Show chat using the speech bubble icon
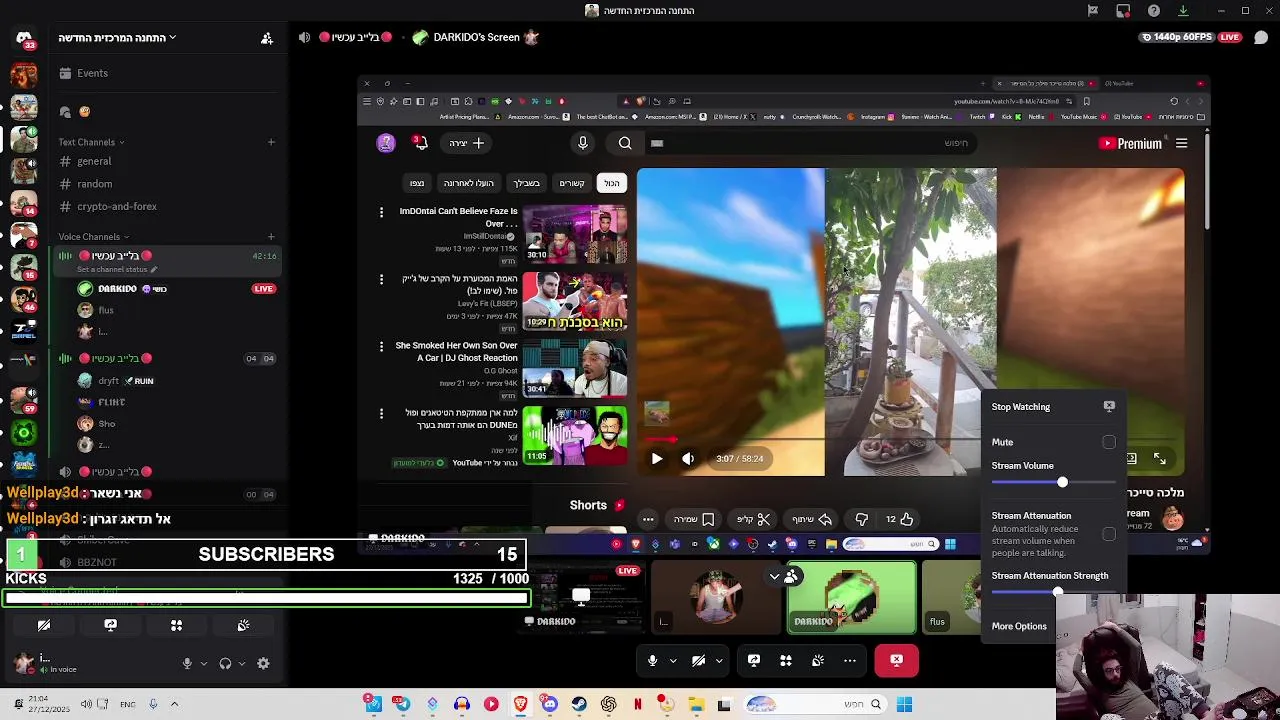Image resolution: width=1280 pixels, height=720 pixels. point(1261,38)
